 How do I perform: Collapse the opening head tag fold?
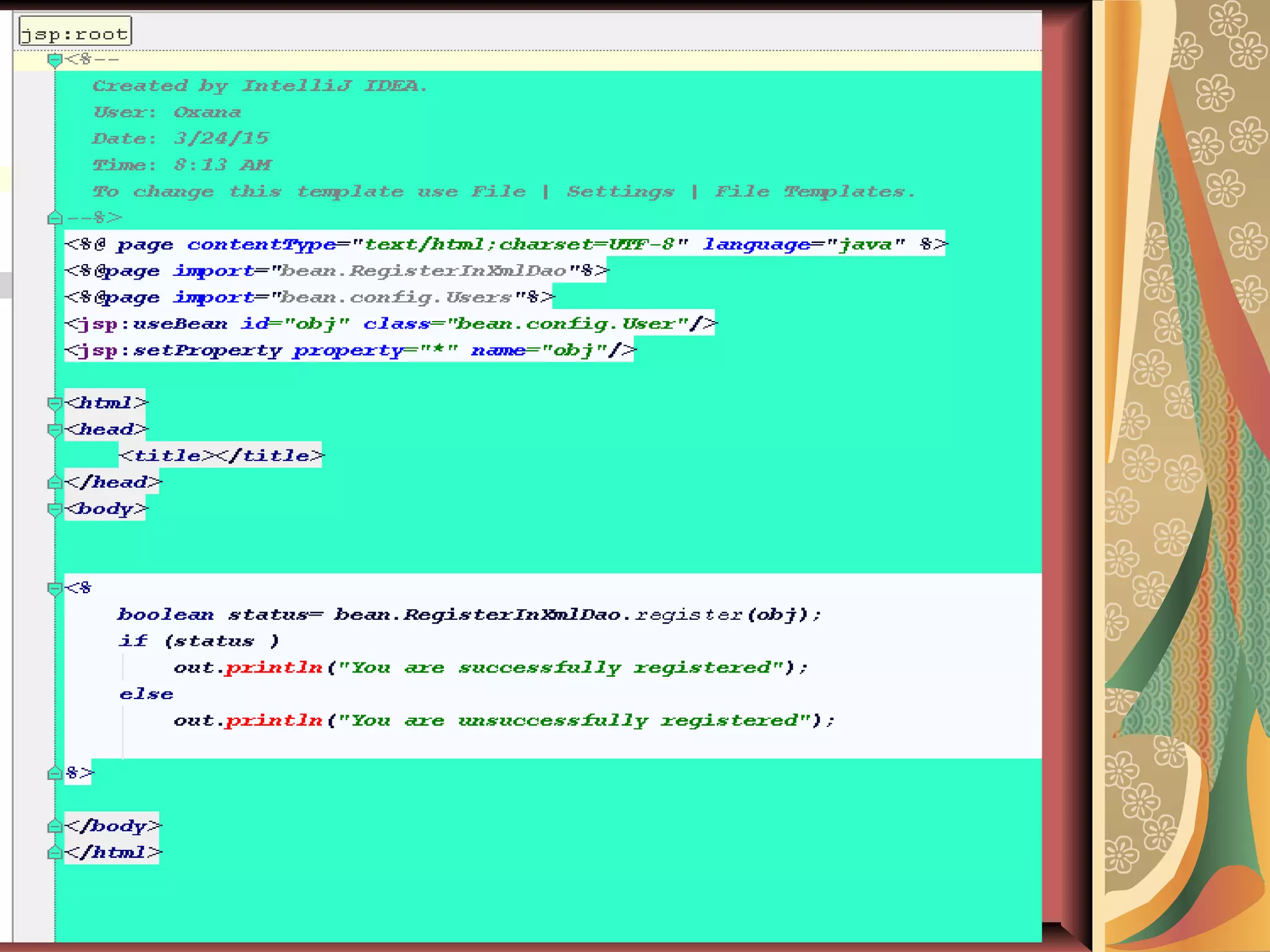[x=55, y=430]
